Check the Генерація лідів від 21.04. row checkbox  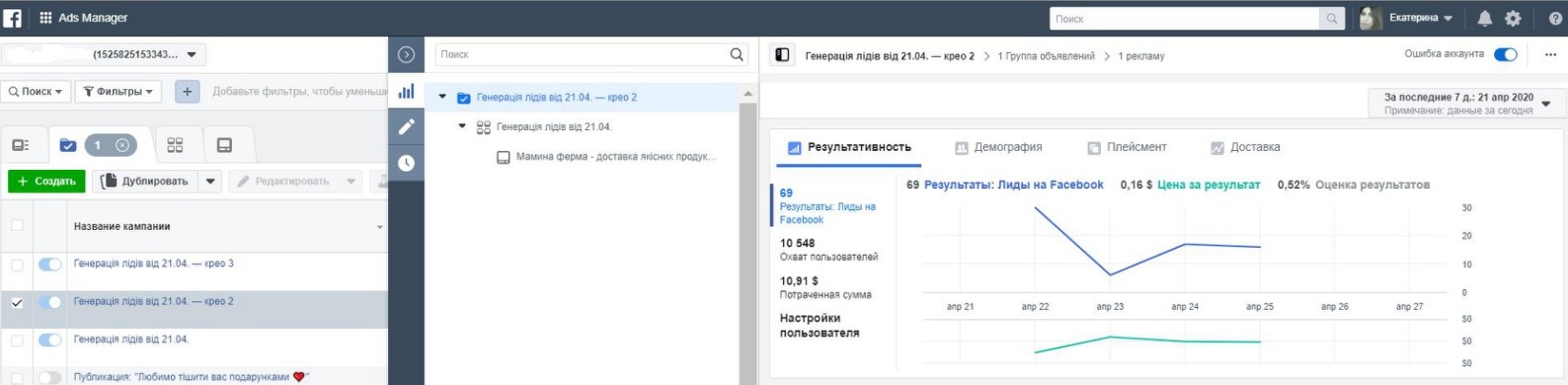pyautogui.click(x=17, y=340)
